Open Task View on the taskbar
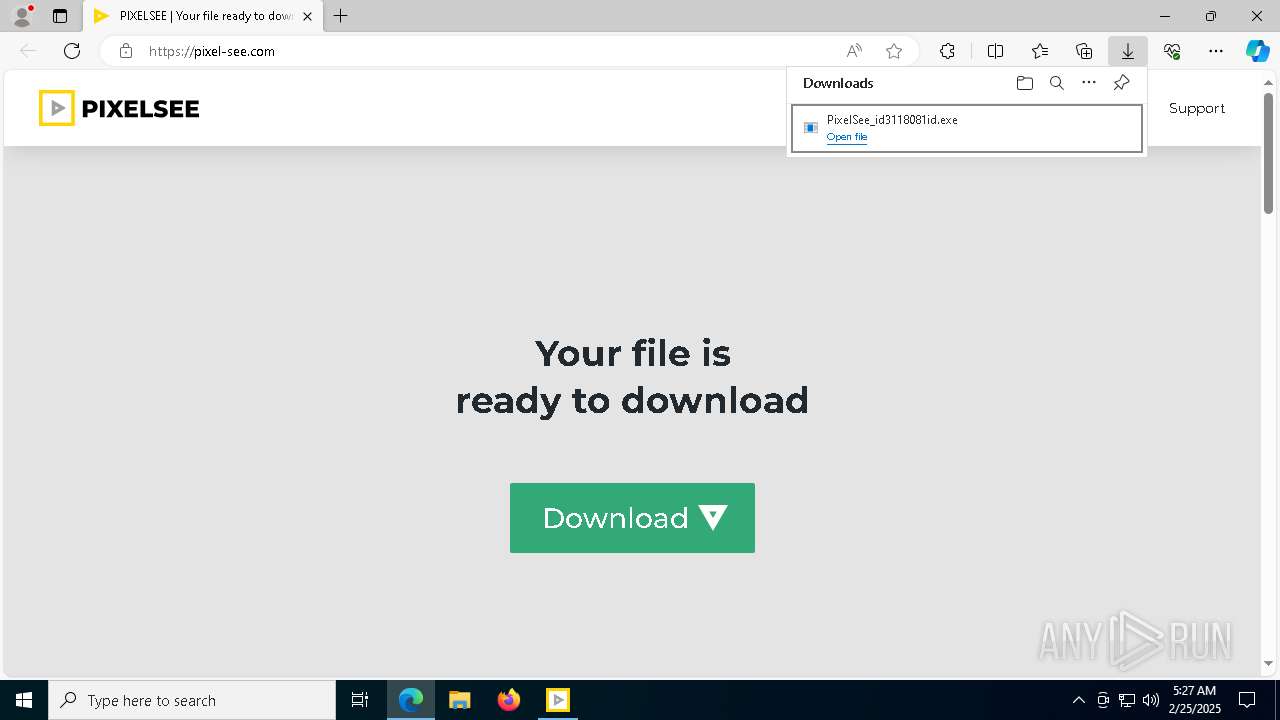Screen dimensions: 1280x720 [360, 700]
